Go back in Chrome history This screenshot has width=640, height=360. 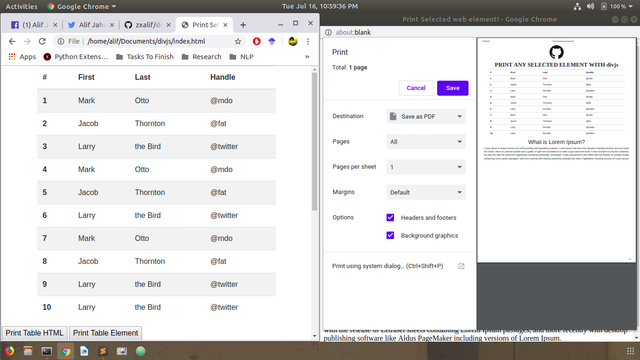coord(12,41)
